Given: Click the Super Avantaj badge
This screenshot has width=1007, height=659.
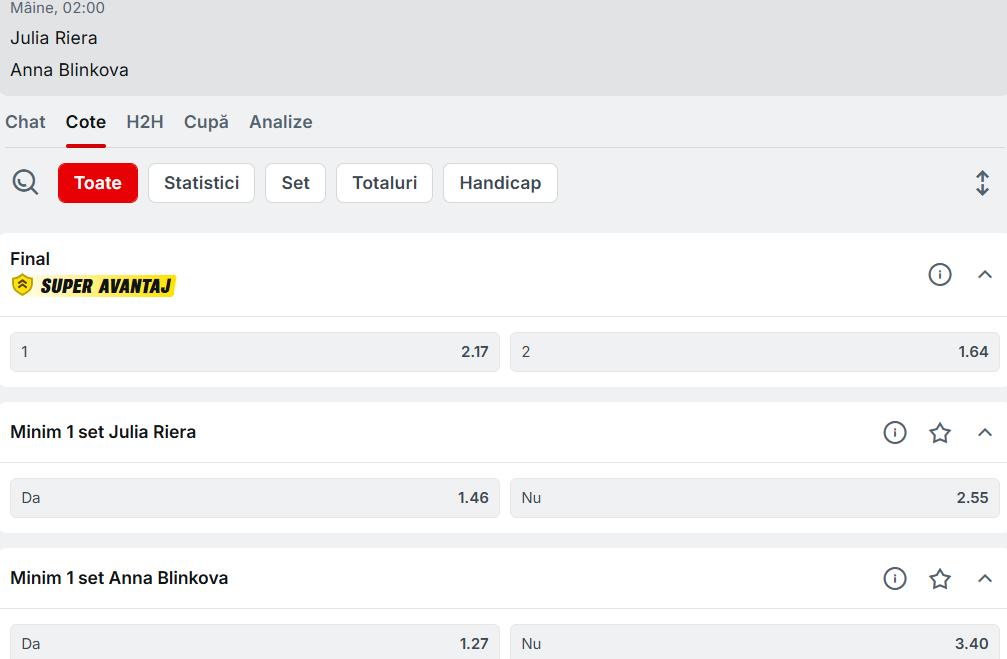Looking at the screenshot, I should pyautogui.click(x=93, y=286).
